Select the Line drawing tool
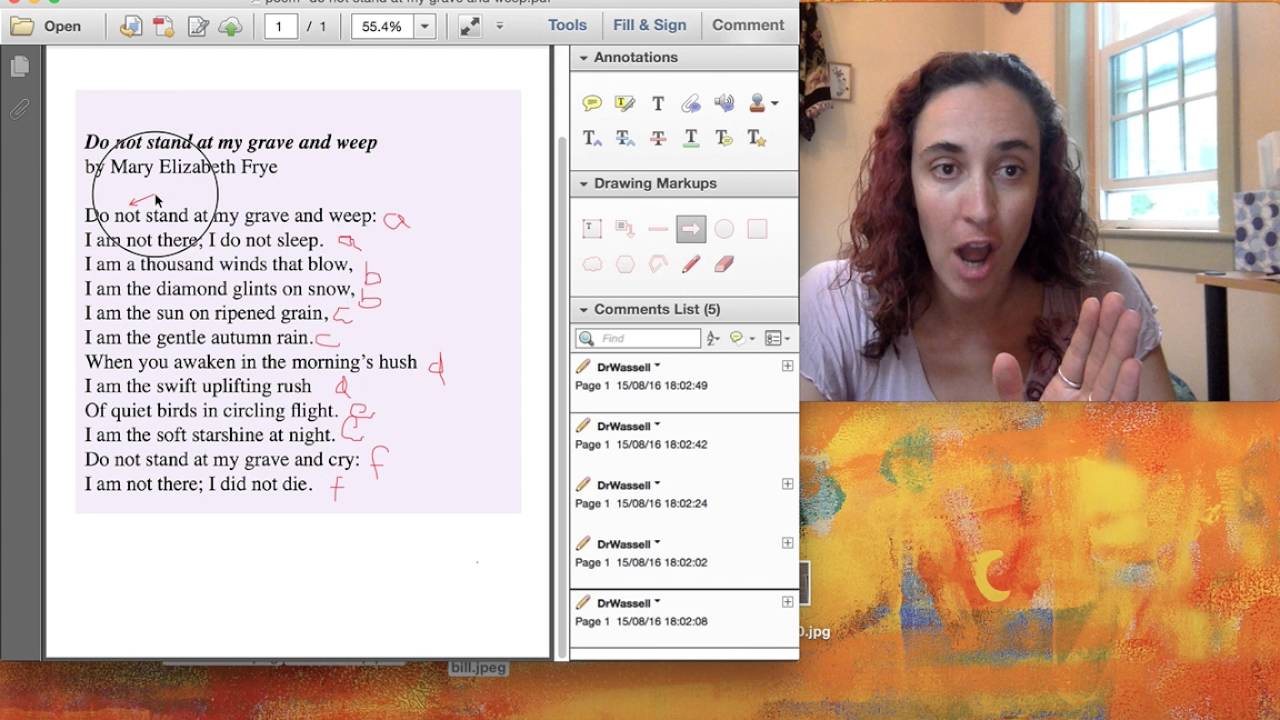Image resolution: width=1280 pixels, height=720 pixels. 658,229
